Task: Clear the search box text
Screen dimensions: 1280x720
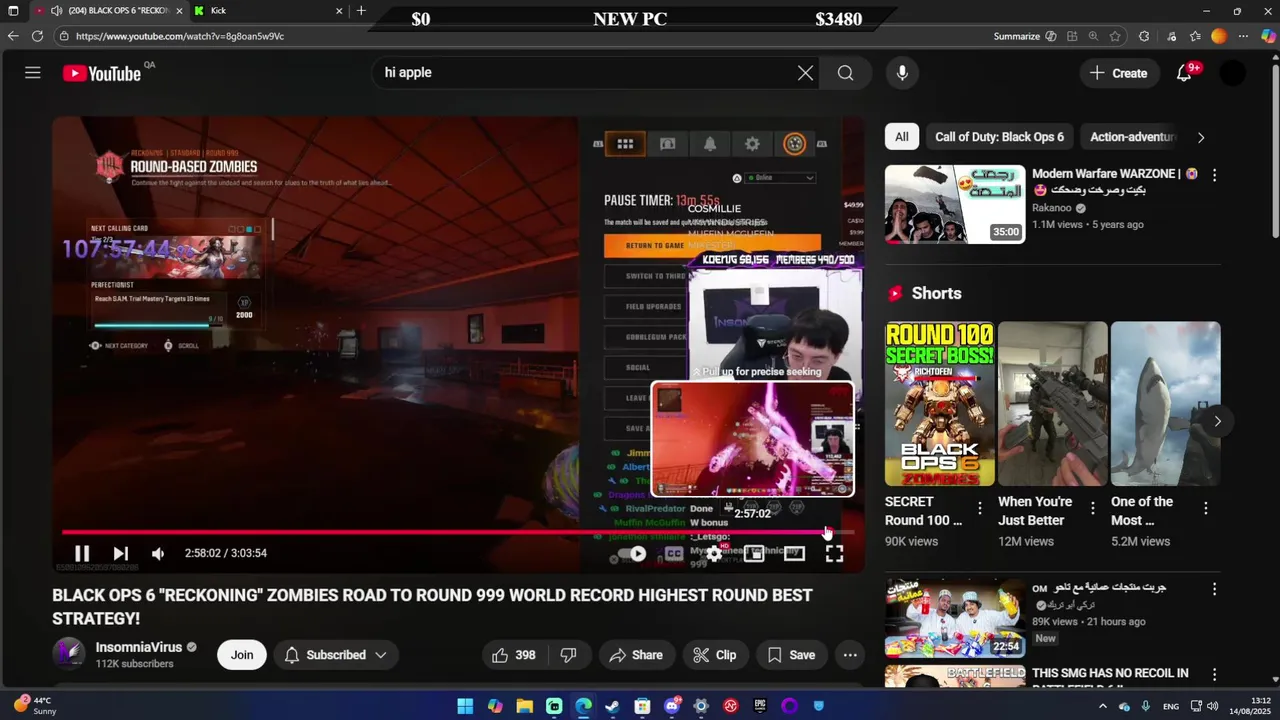Action: pyautogui.click(x=805, y=73)
